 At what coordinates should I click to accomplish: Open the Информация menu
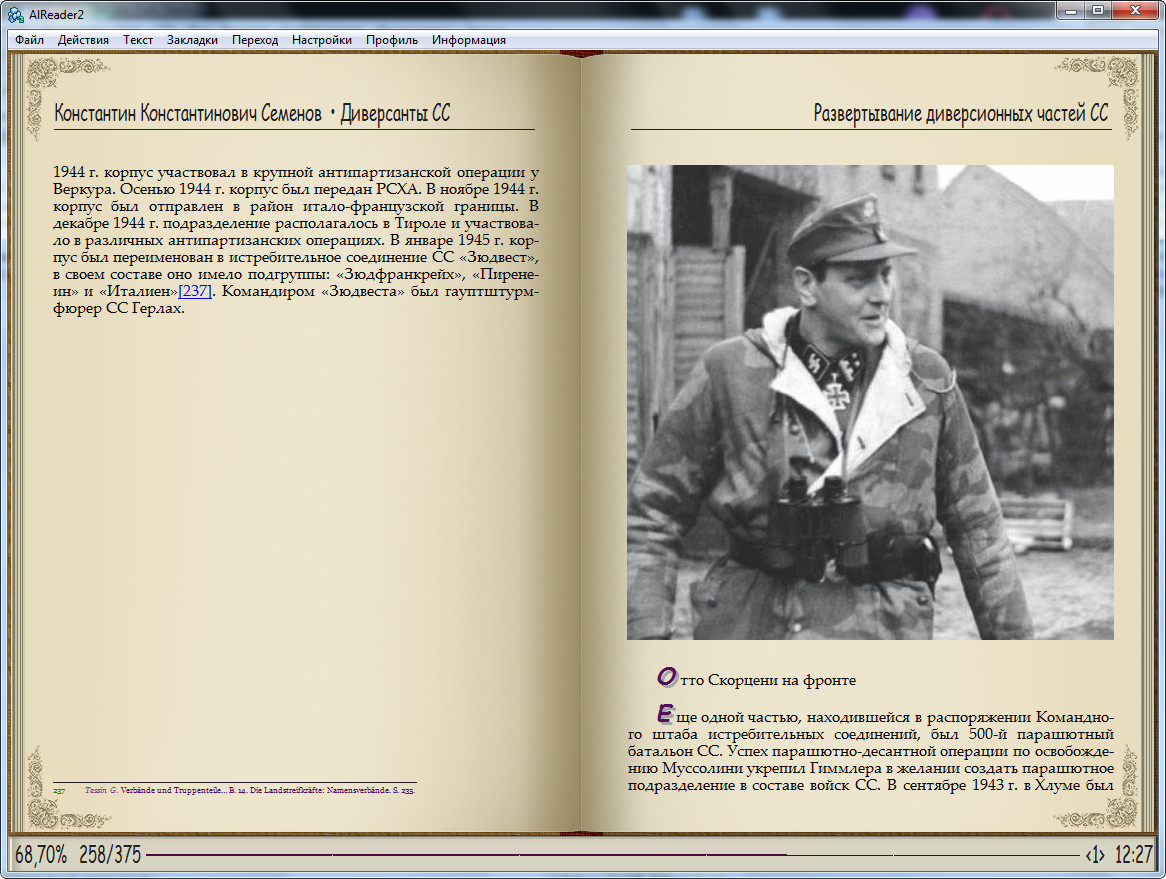coord(469,40)
